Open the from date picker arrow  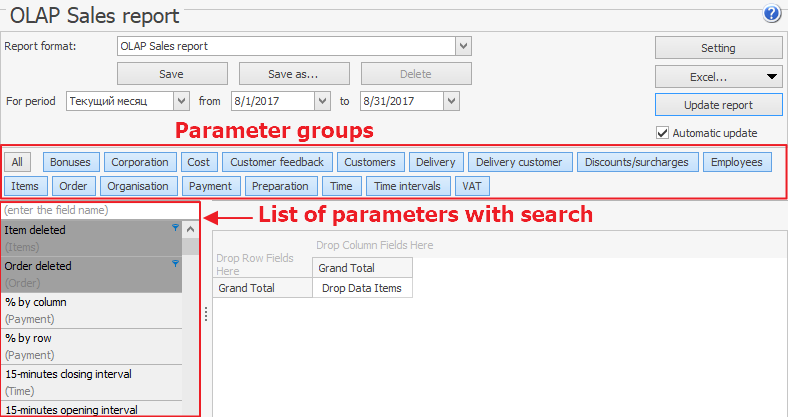(322, 101)
